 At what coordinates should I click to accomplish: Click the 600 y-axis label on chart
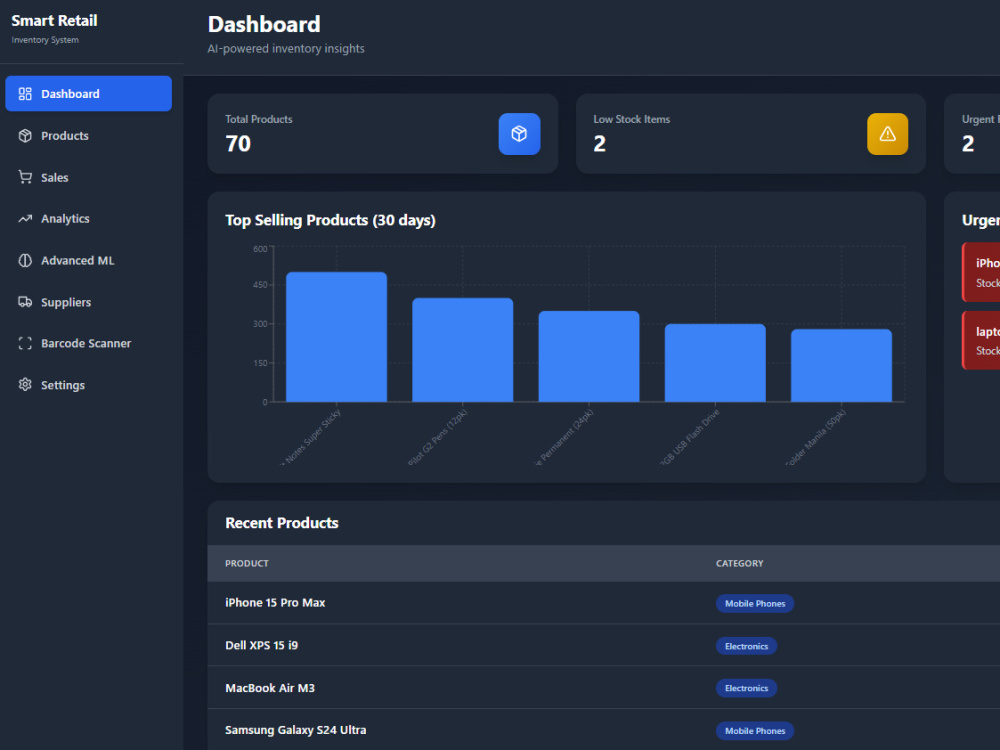pyautogui.click(x=260, y=249)
